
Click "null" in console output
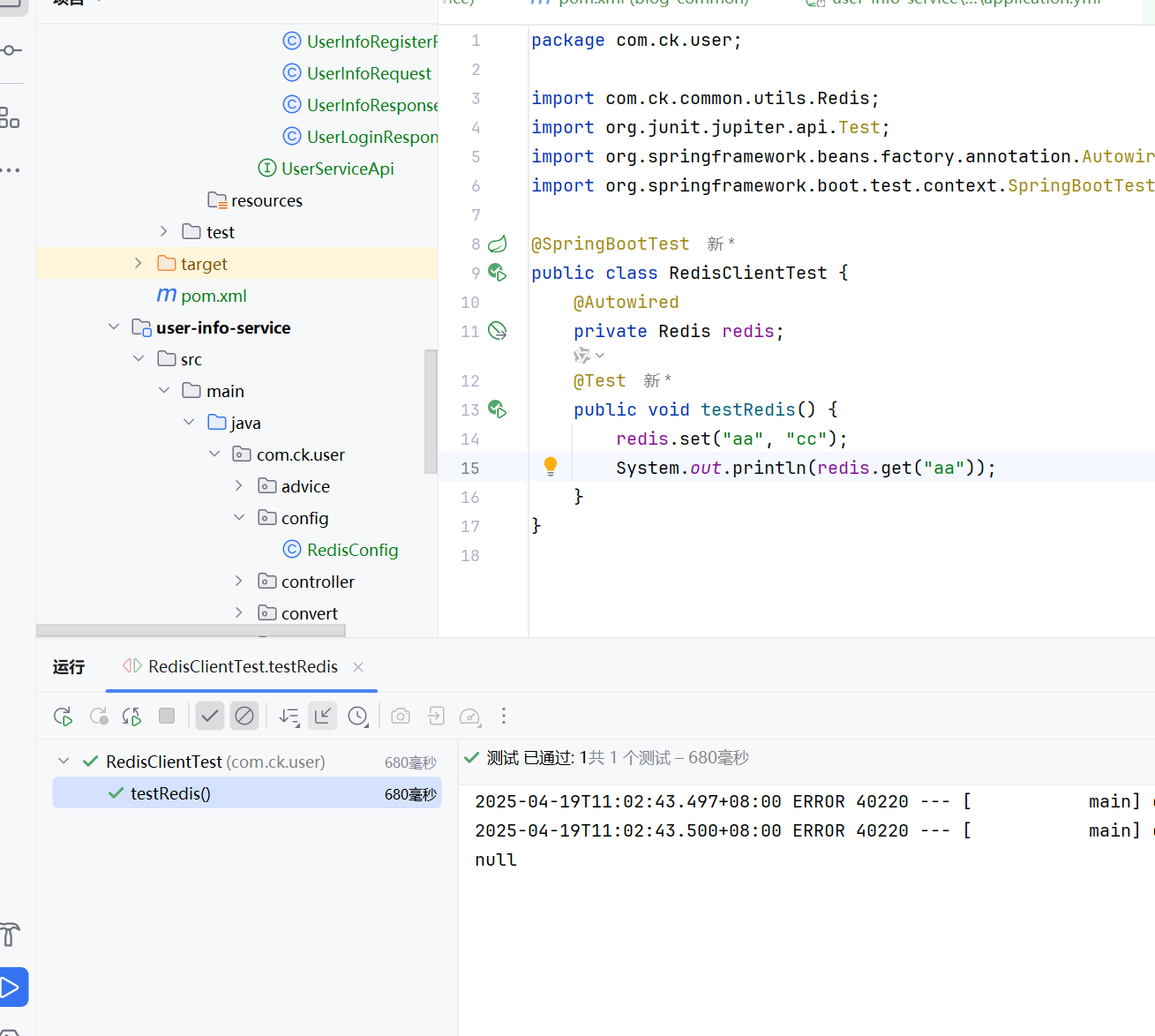point(496,860)
